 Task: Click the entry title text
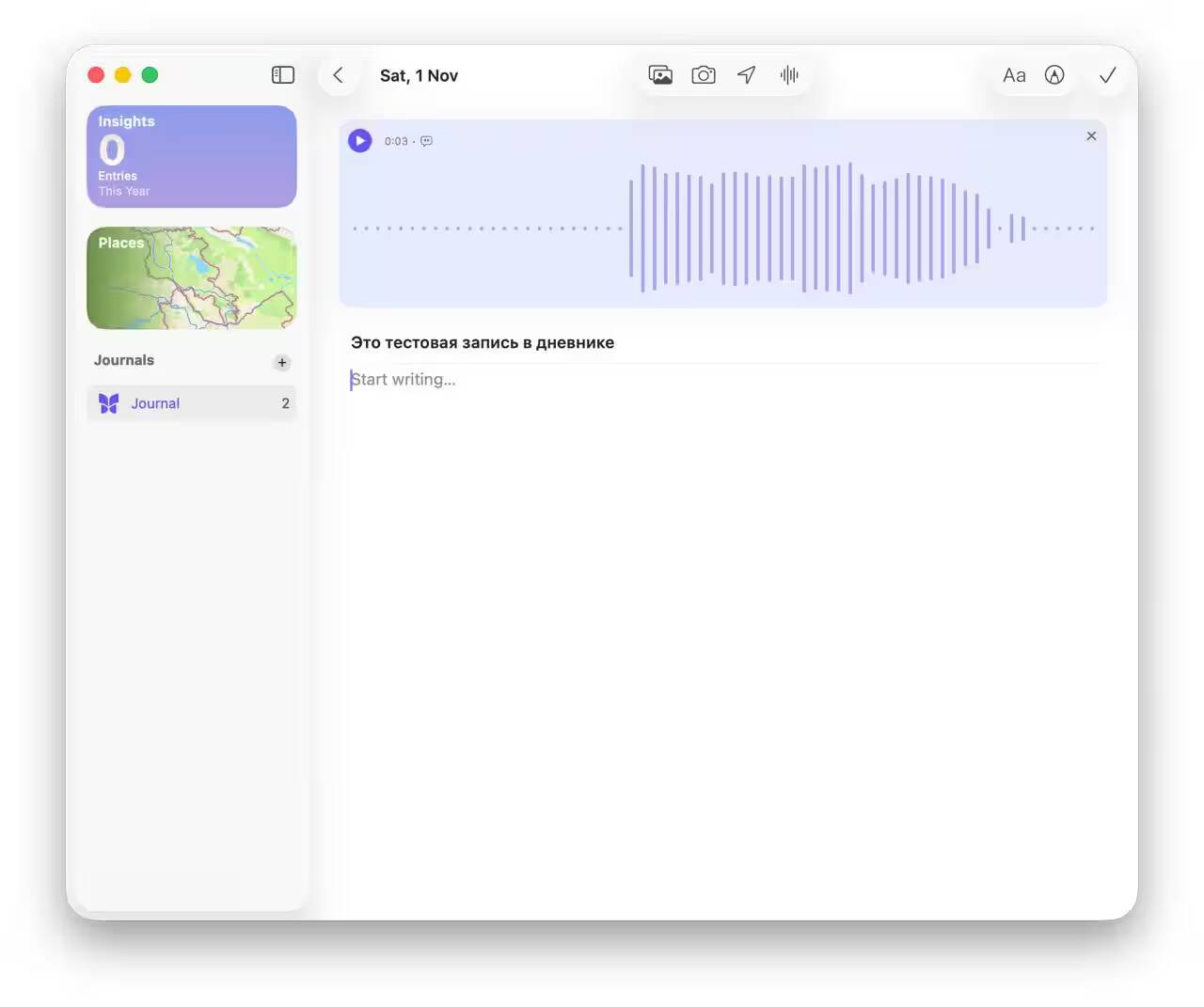click(x=483, y=343)
